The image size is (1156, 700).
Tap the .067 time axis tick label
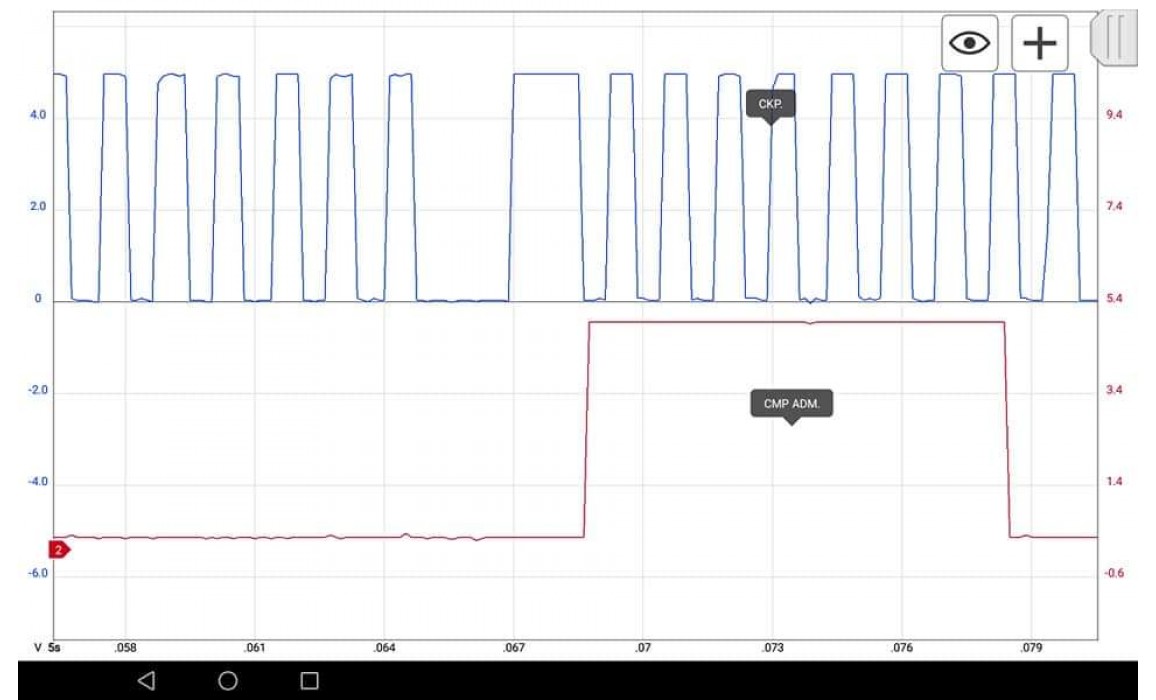coord(514,648)
